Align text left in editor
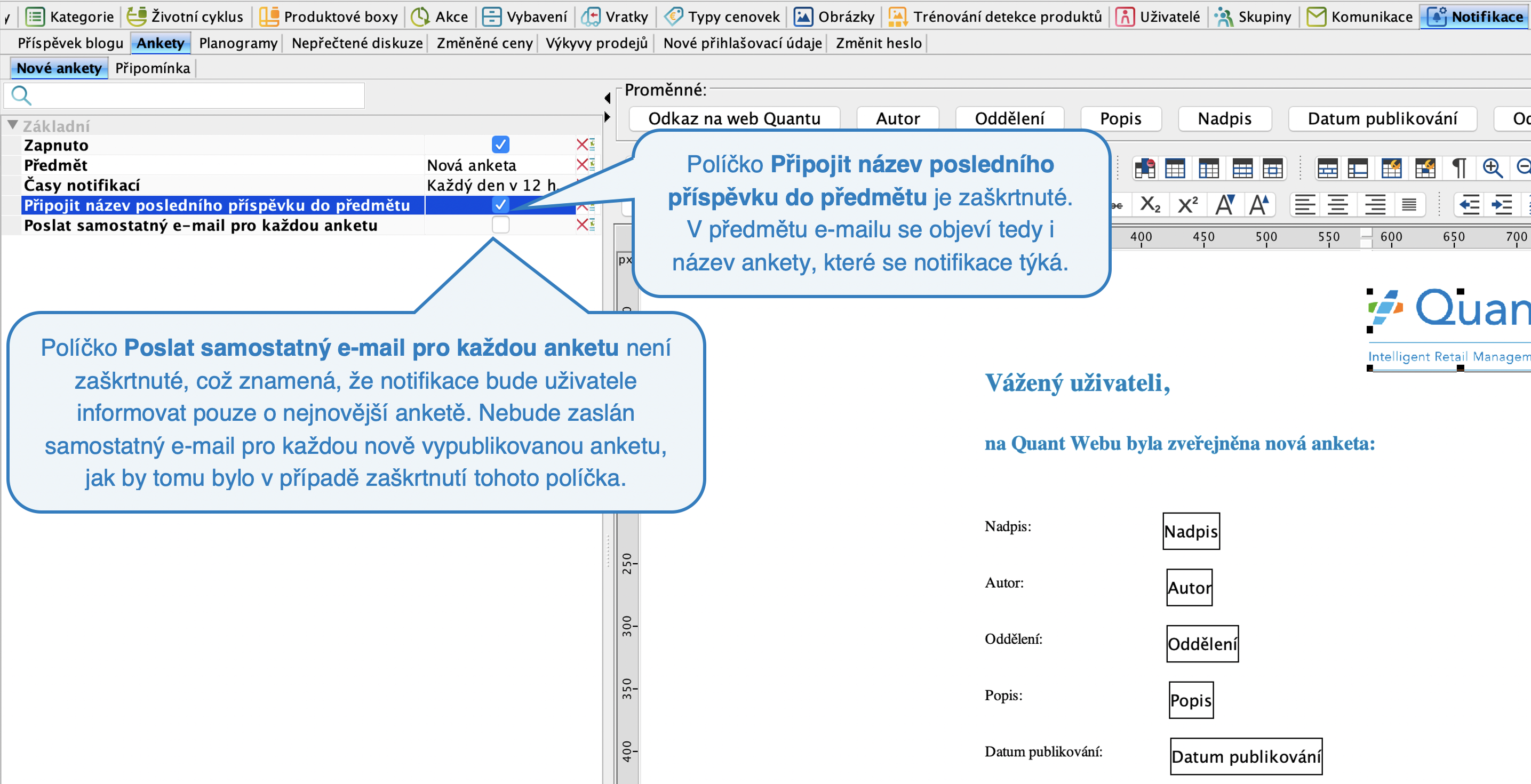Screen dimensions: 1531x784 1305,205
